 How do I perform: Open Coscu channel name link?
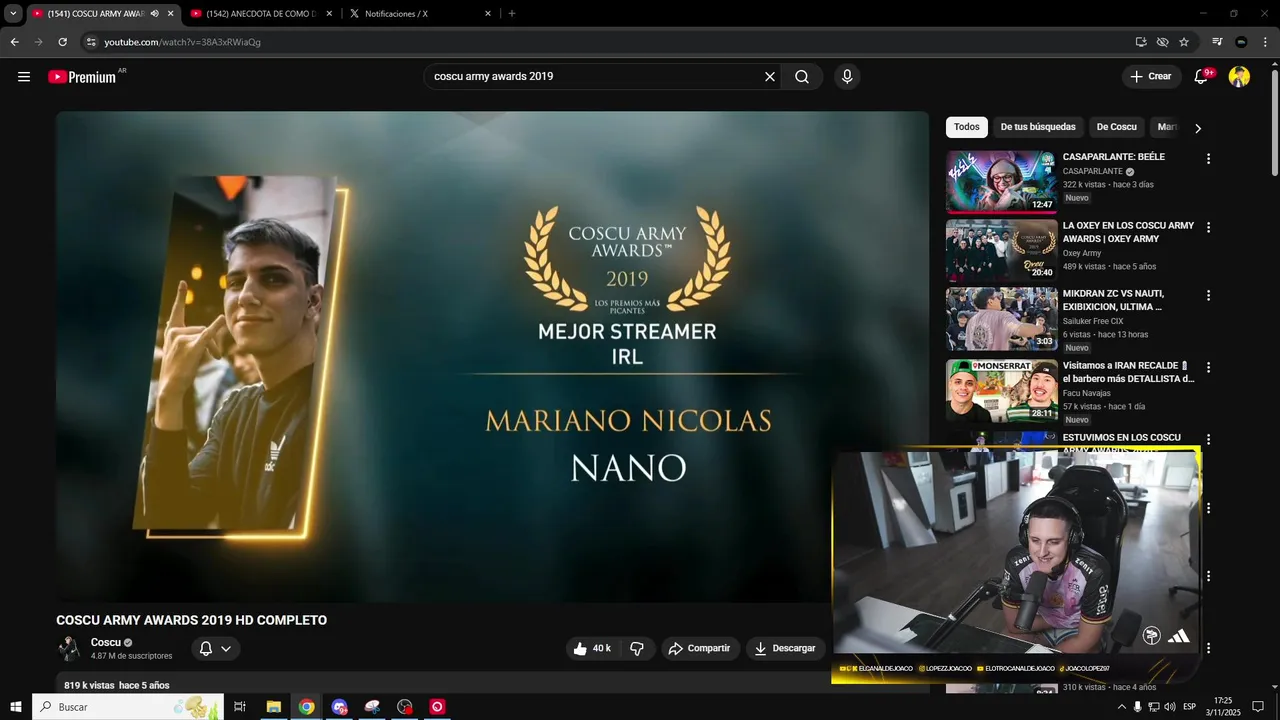click(x=106, y=642)
